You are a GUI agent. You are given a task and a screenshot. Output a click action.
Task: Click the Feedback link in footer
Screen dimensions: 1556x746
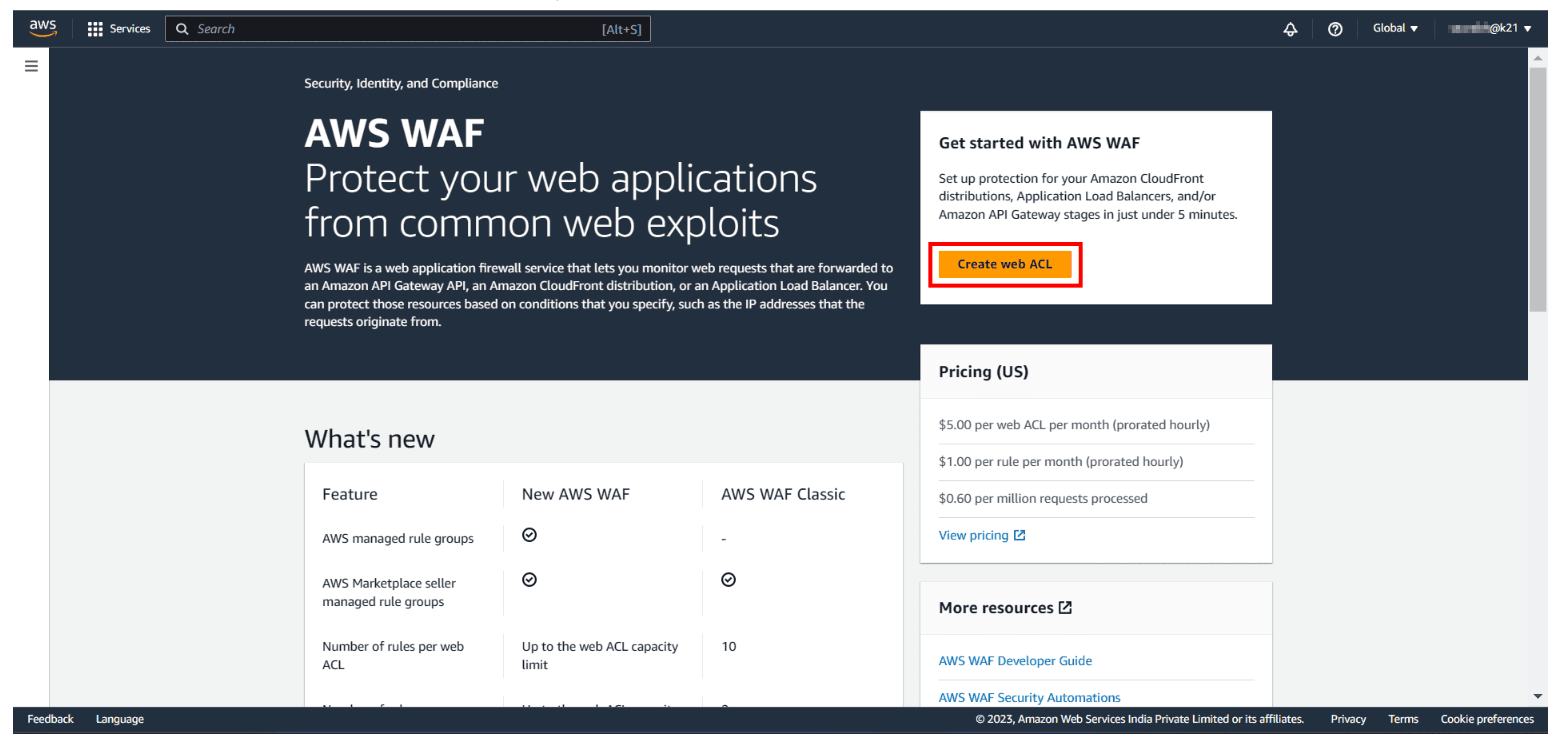pos(50,719)
